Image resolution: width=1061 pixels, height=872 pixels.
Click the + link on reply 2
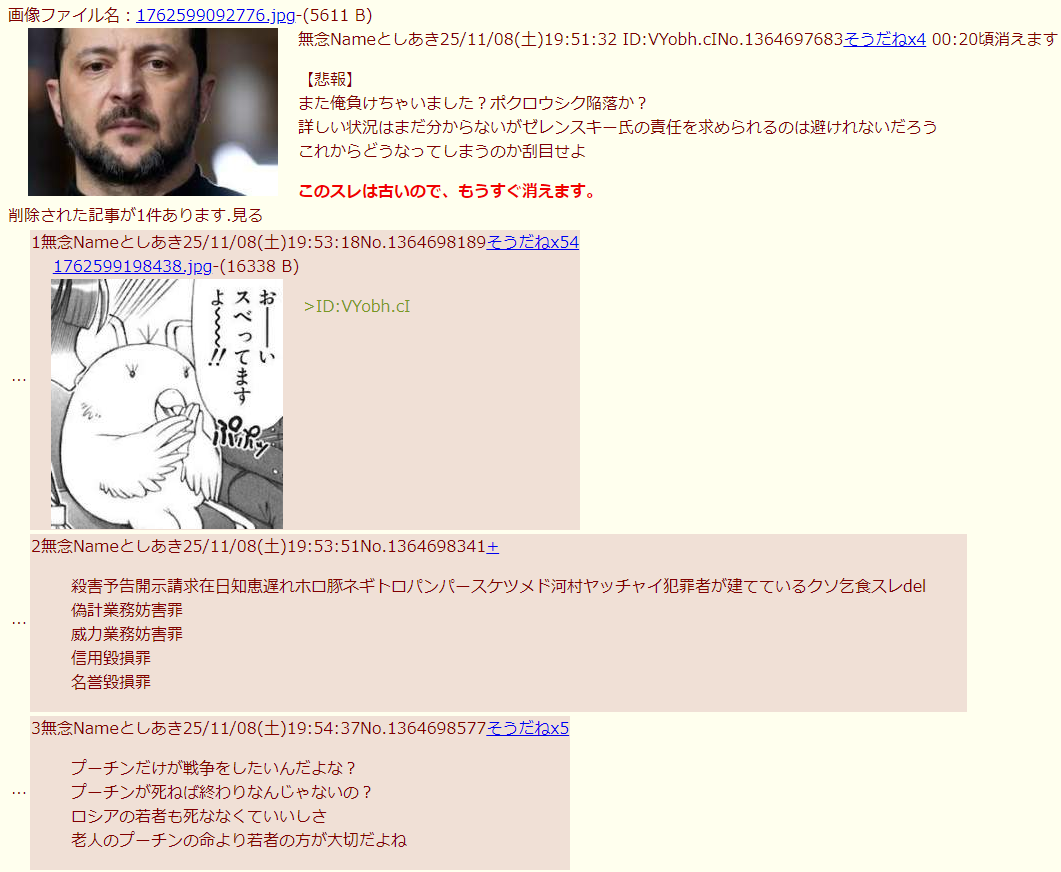(x=493, y=546)
